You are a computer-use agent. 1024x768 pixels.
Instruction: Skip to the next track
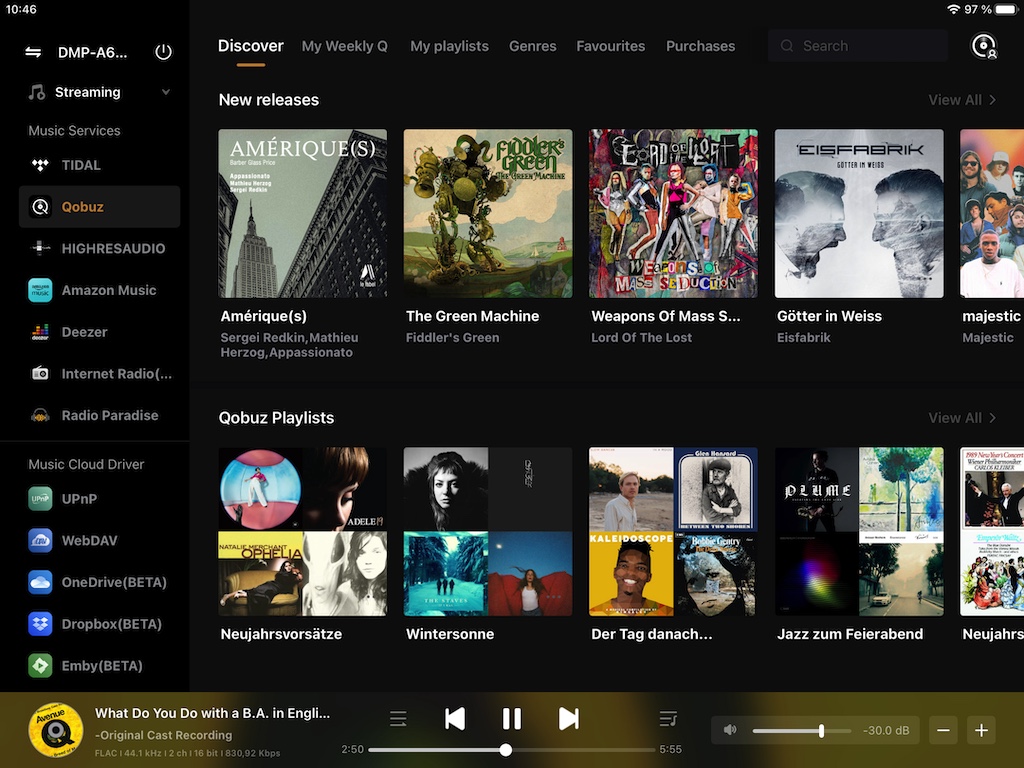tap(569, 719)
